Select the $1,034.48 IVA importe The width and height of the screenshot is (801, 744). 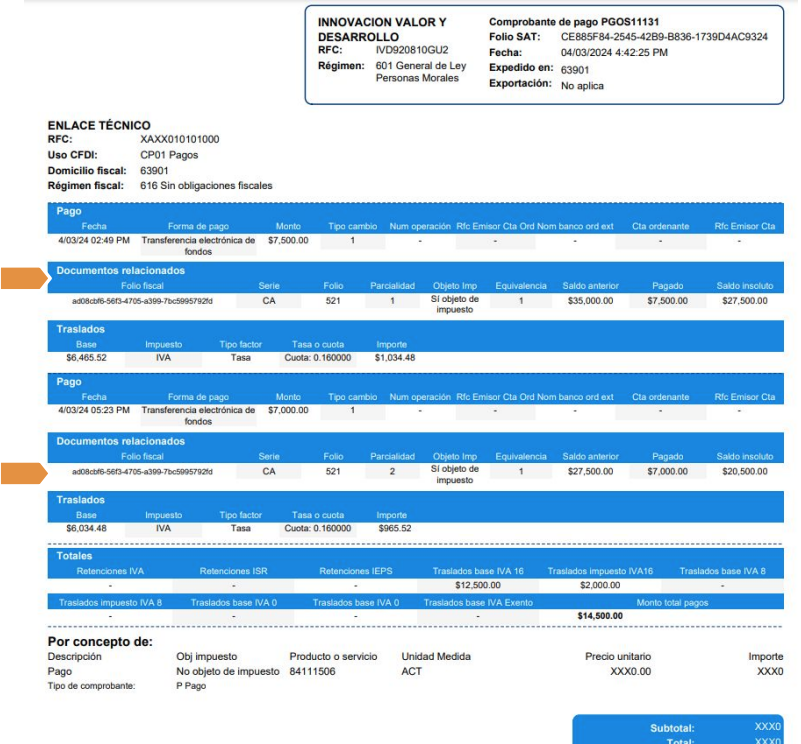(x=395, y=357)
